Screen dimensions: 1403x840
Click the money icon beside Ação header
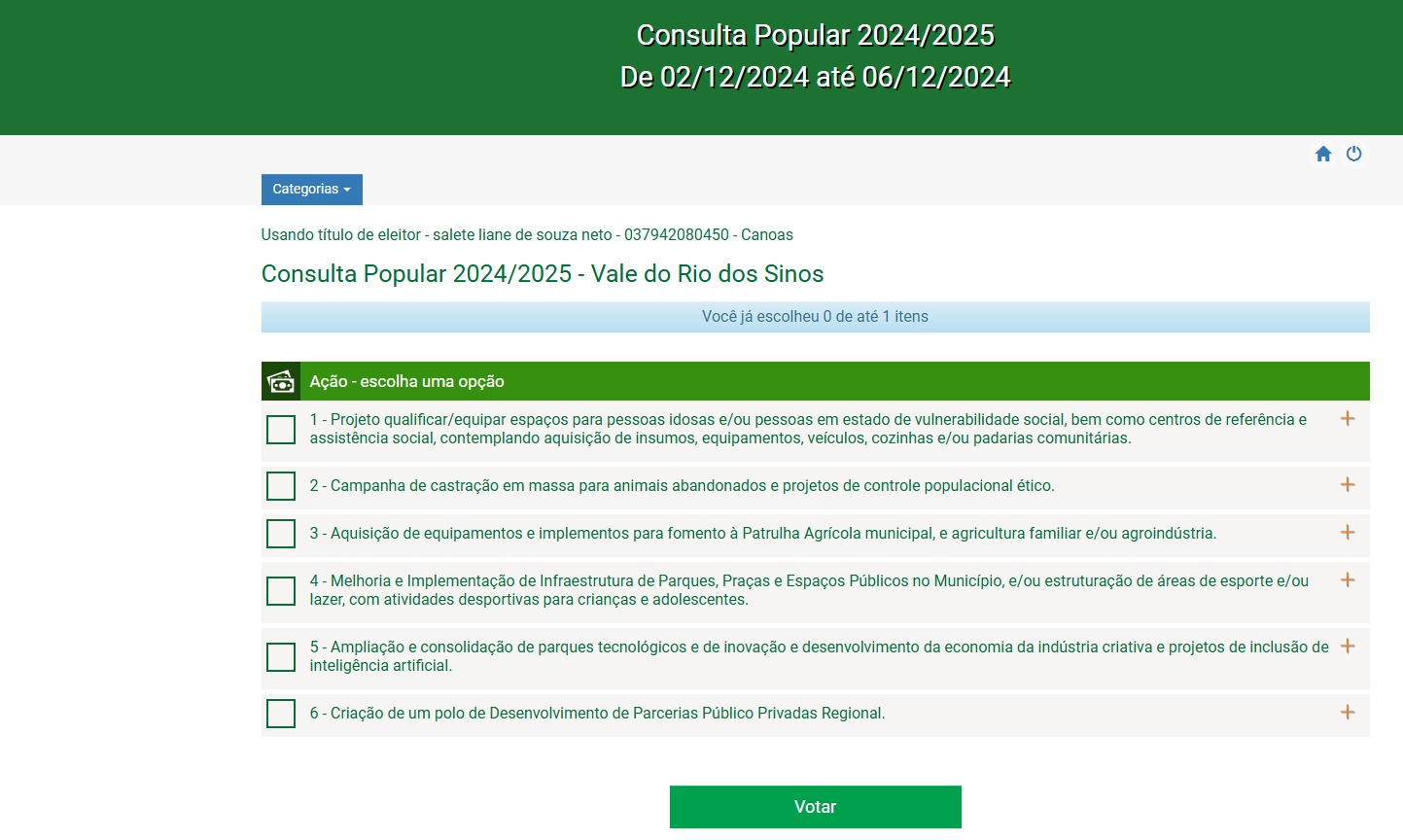click(281, 382)
